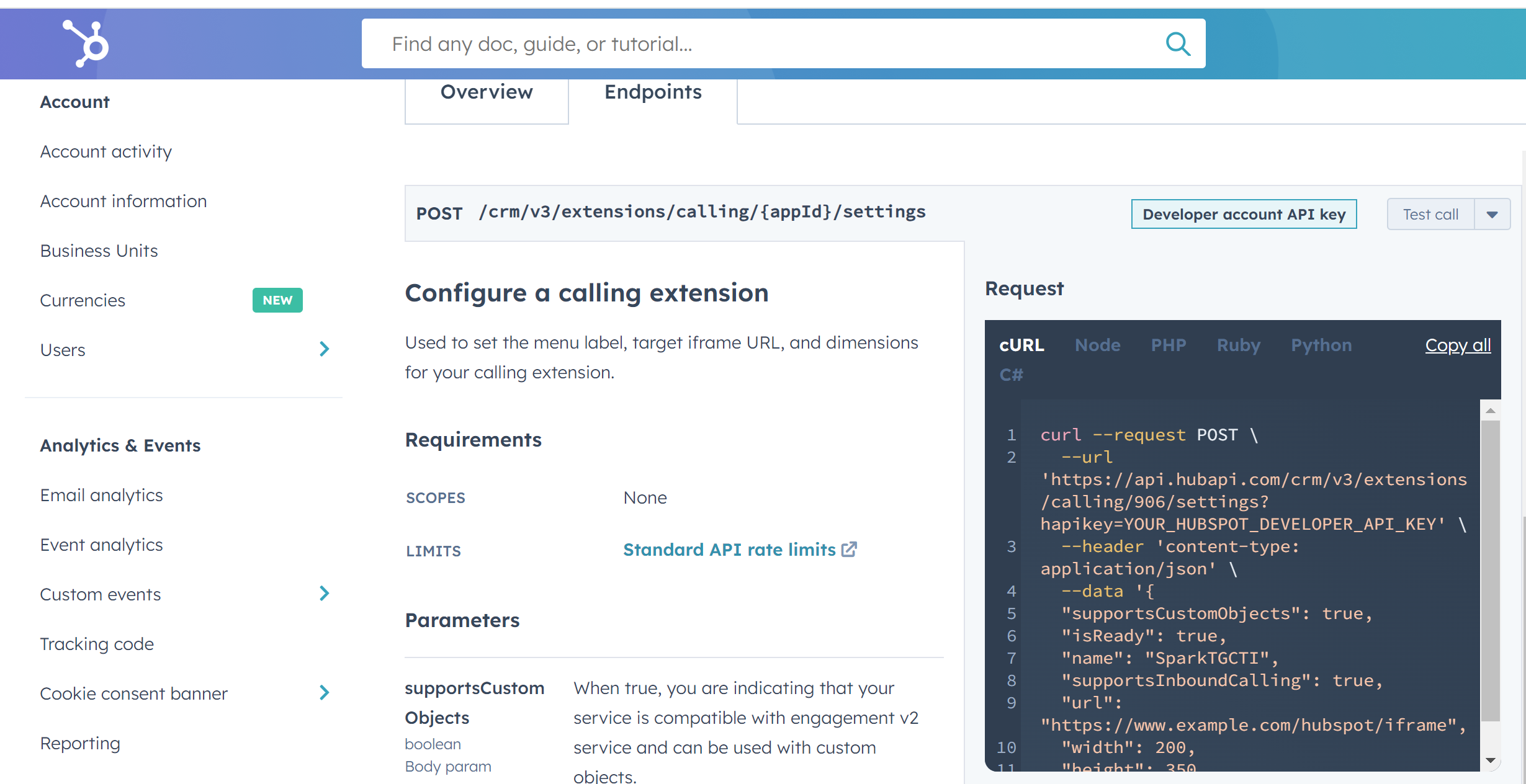The image size is (1526, 784).
Task: Click the external link icon beside rate limits
Action: (x=849, y=550)
